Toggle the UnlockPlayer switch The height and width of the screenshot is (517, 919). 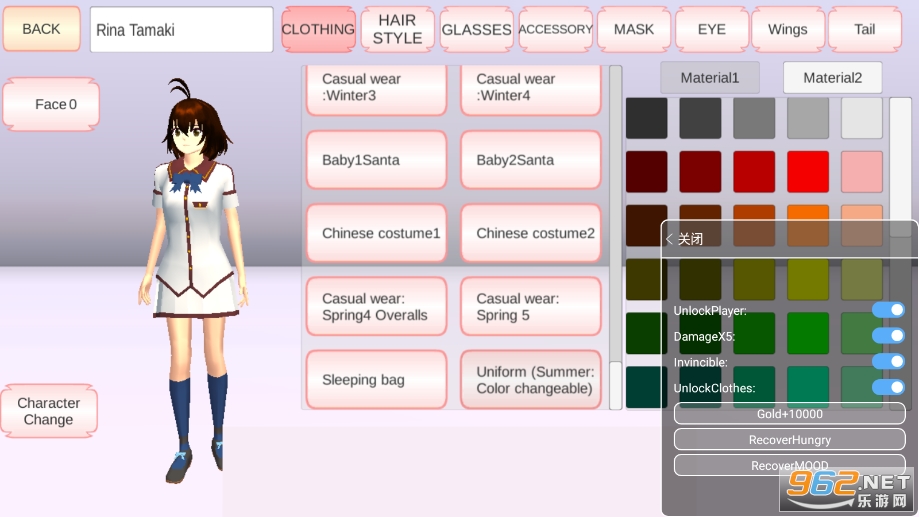click(x=887, y=310)
